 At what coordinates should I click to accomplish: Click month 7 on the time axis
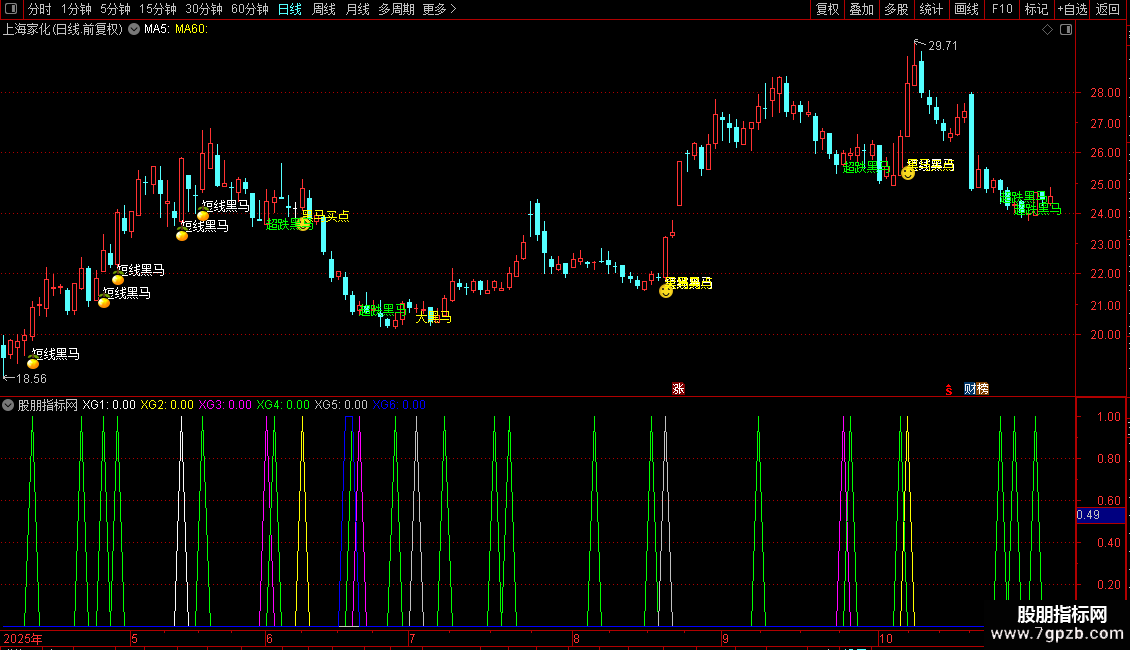click(x=412, y=639)
